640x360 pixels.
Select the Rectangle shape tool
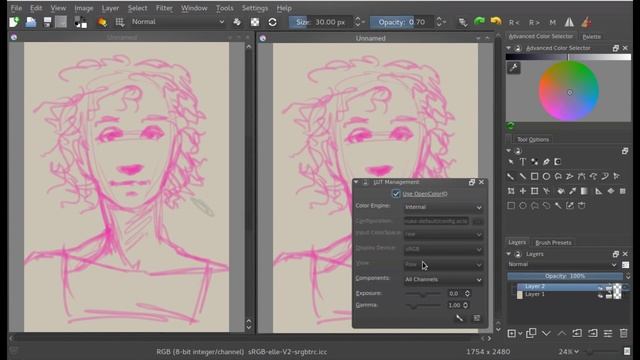coord(534,176)
